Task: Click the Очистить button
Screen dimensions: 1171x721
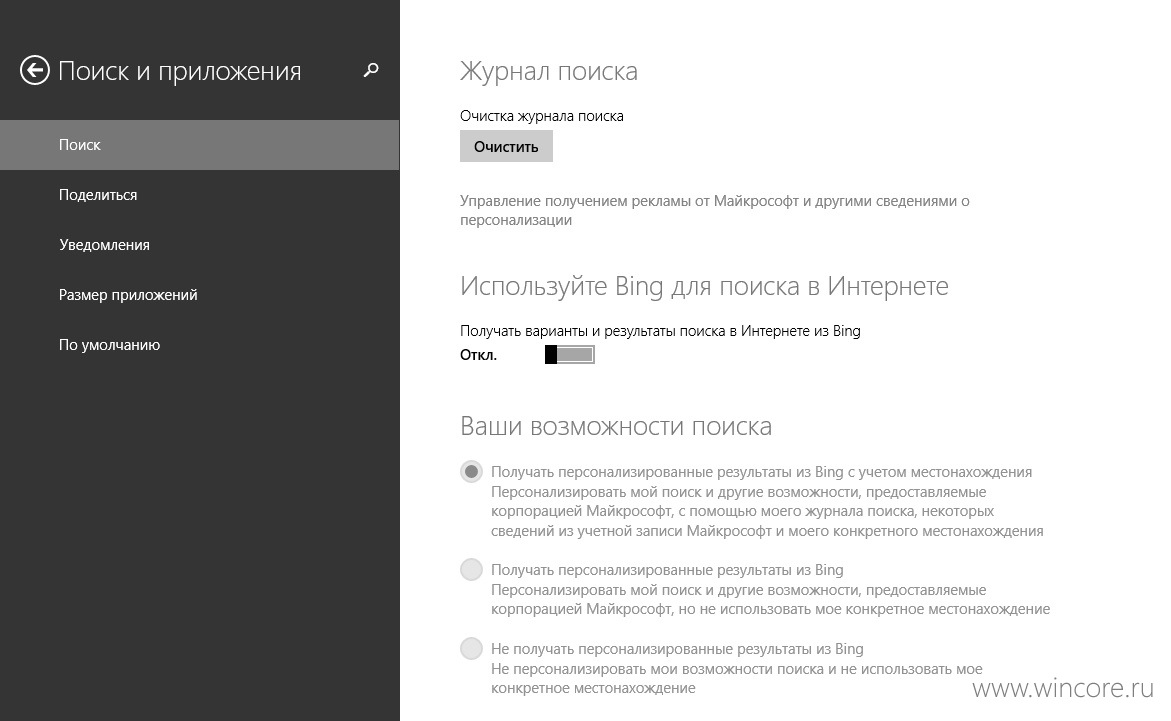Action: pyautogui.click(x=506, y=146)
